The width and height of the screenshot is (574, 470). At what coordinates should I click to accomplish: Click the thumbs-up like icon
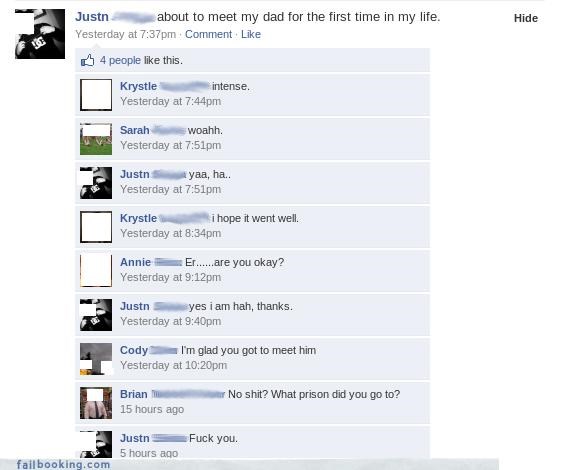(87, 60)
